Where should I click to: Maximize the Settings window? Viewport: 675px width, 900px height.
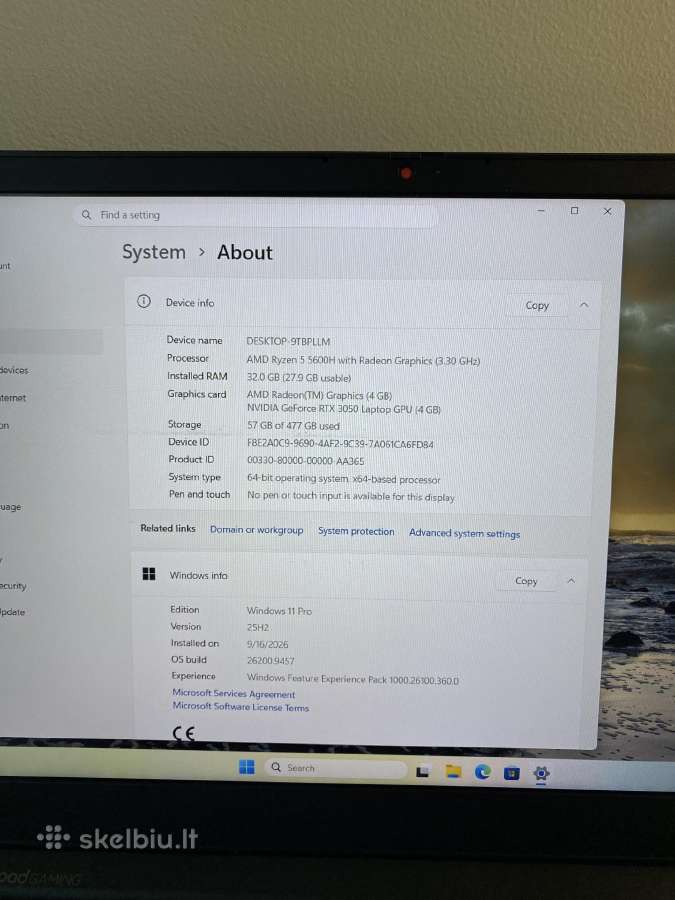pyautogui.click(x=575, y=211)
